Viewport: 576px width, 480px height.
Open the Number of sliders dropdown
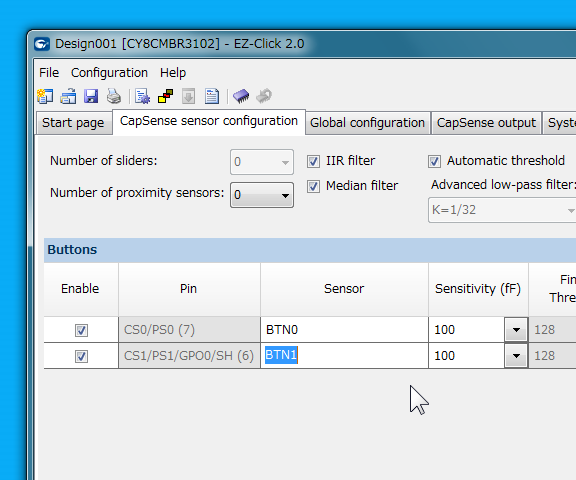(x=262, y=162)
